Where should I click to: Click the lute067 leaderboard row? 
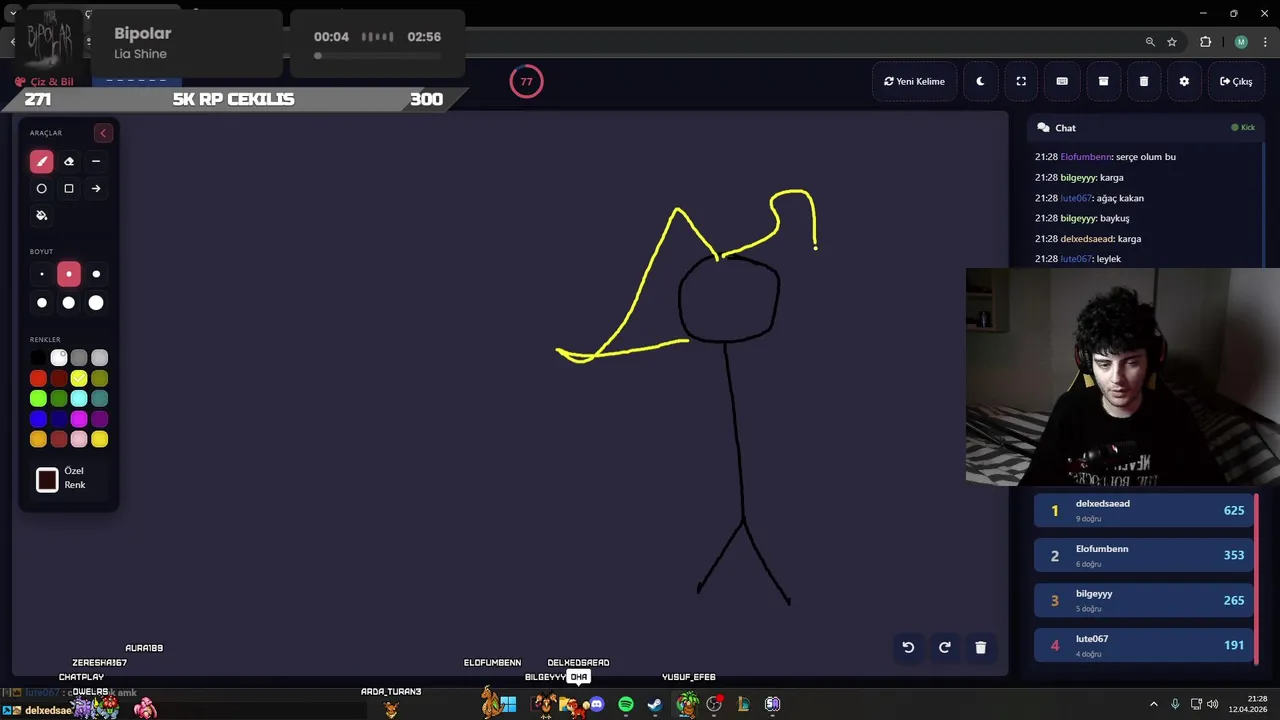pos(1145,645)
